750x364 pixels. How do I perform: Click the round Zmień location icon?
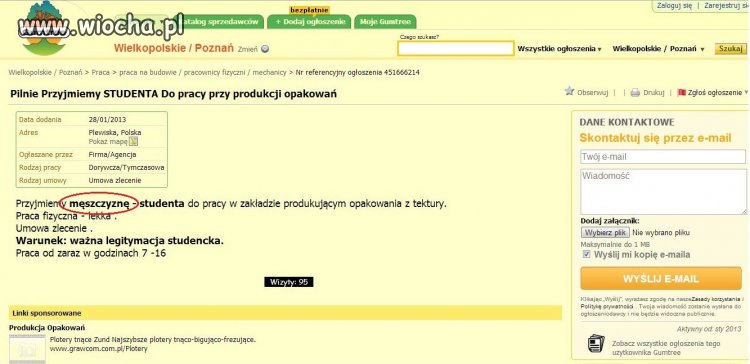point(265,49)
